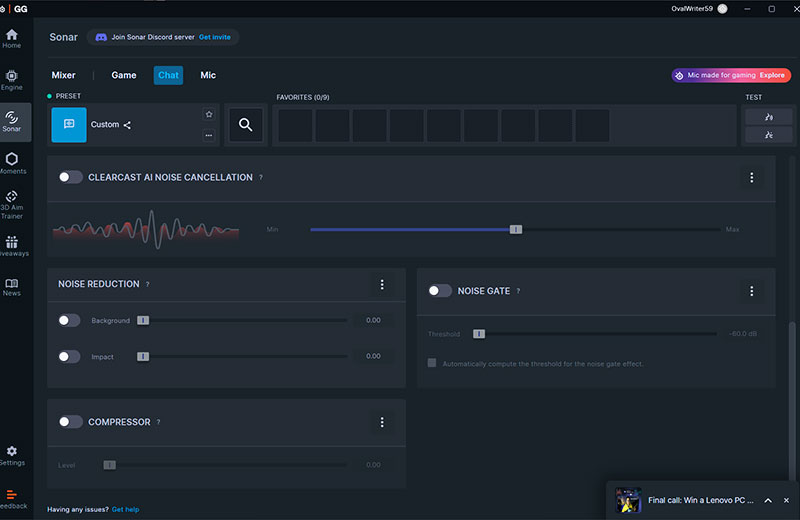Viewport: 800px width, 520px height.
Task: Switch to the Mic tab
Action: click(208, 75)
